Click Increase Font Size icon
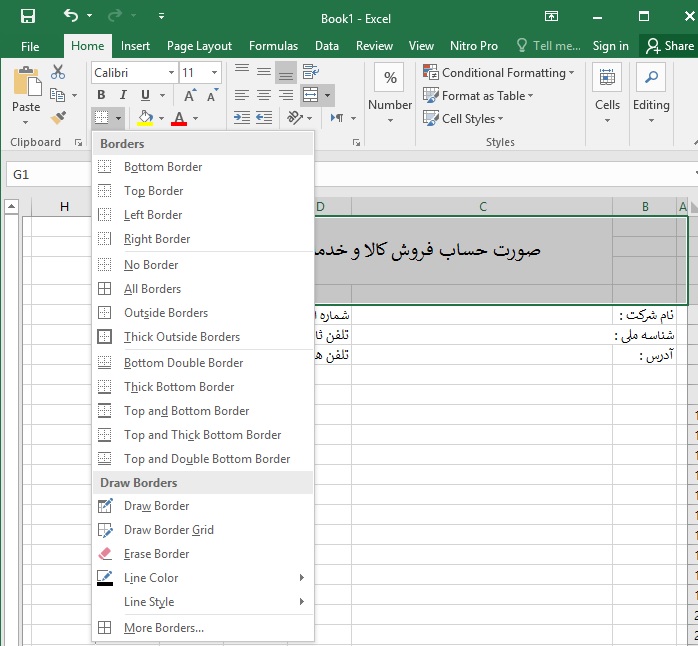698x646 pixels. [190, 95]
